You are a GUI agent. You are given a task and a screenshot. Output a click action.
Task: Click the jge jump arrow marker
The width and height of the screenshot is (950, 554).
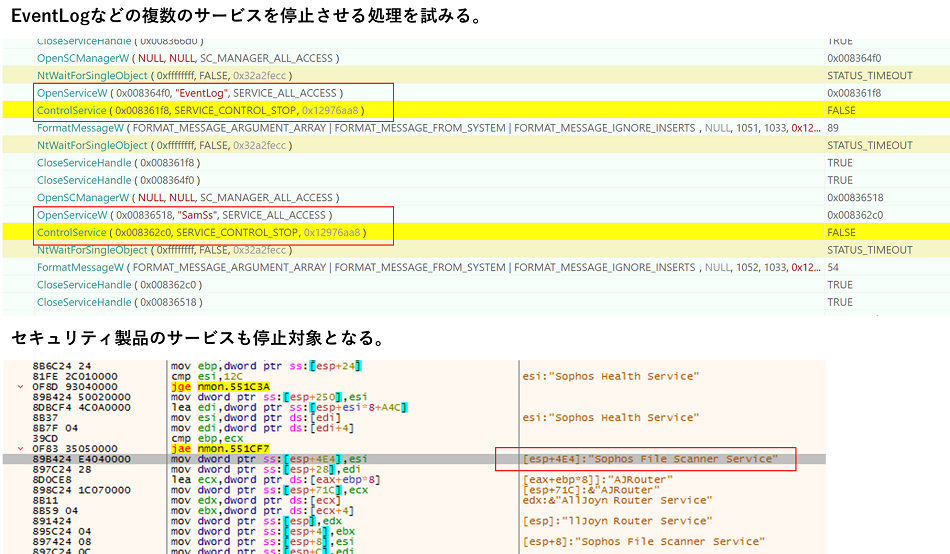click(21, 387)
